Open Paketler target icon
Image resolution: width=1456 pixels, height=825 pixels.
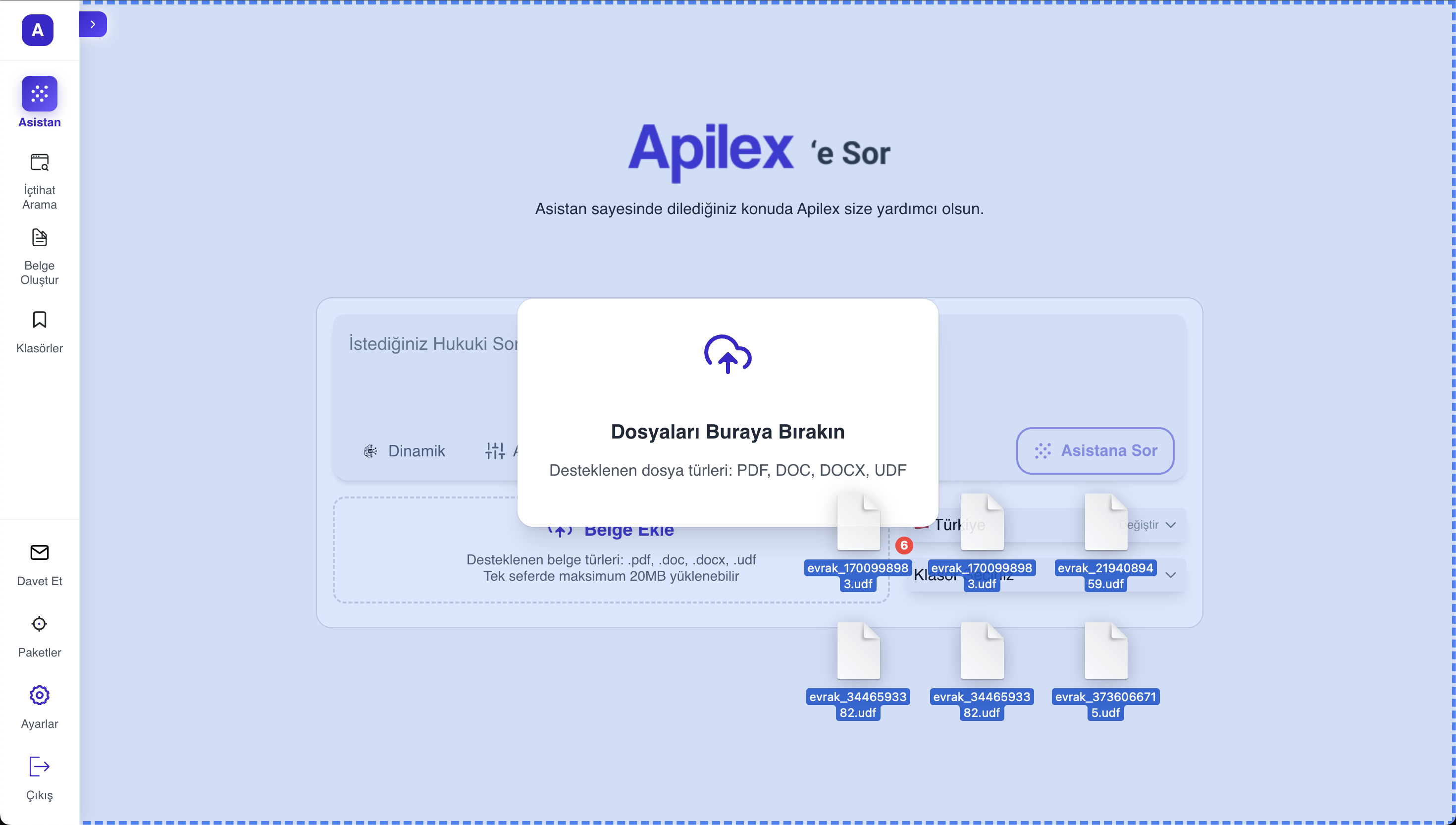click(39, 623)
